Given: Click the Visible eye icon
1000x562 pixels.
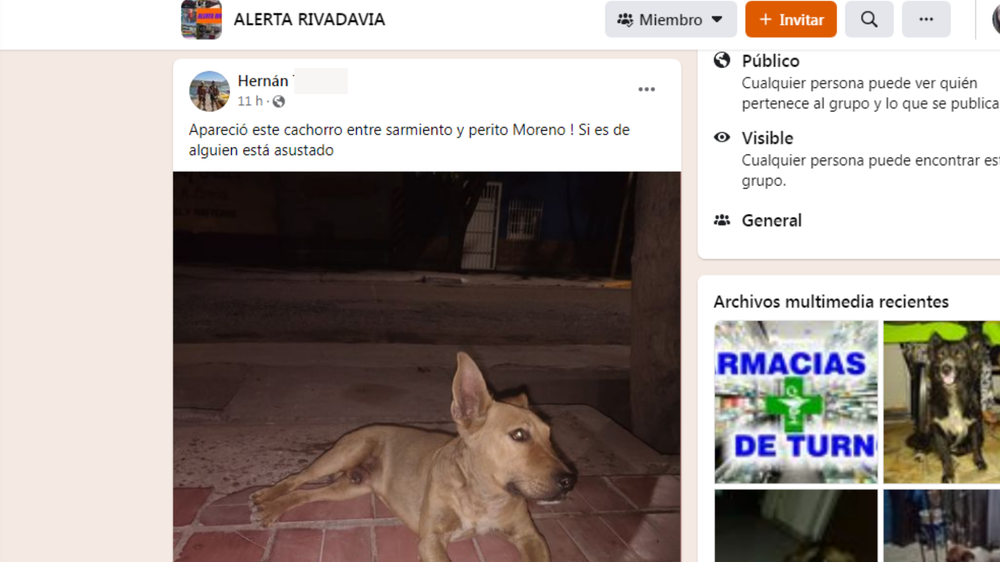Looking at the screenshot, I should (x=722, y=137).
